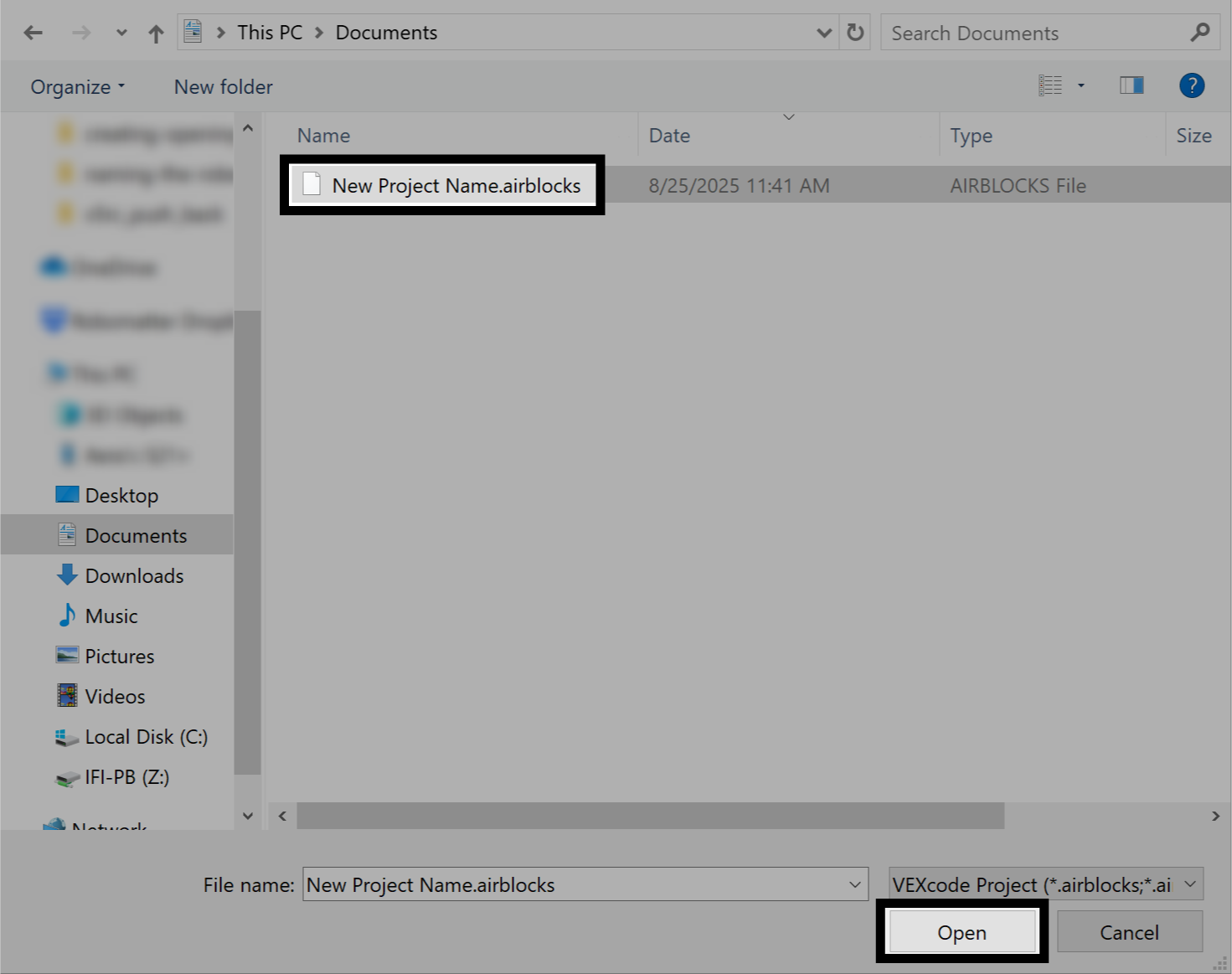Select Downloads in the sidebar

point(134,575)
